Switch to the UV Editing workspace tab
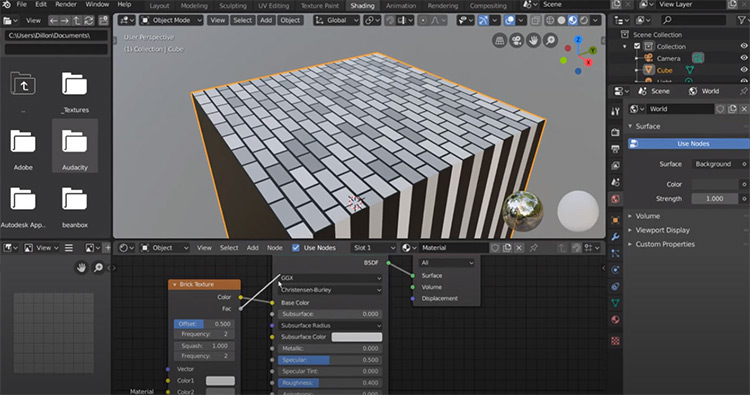 274,6
